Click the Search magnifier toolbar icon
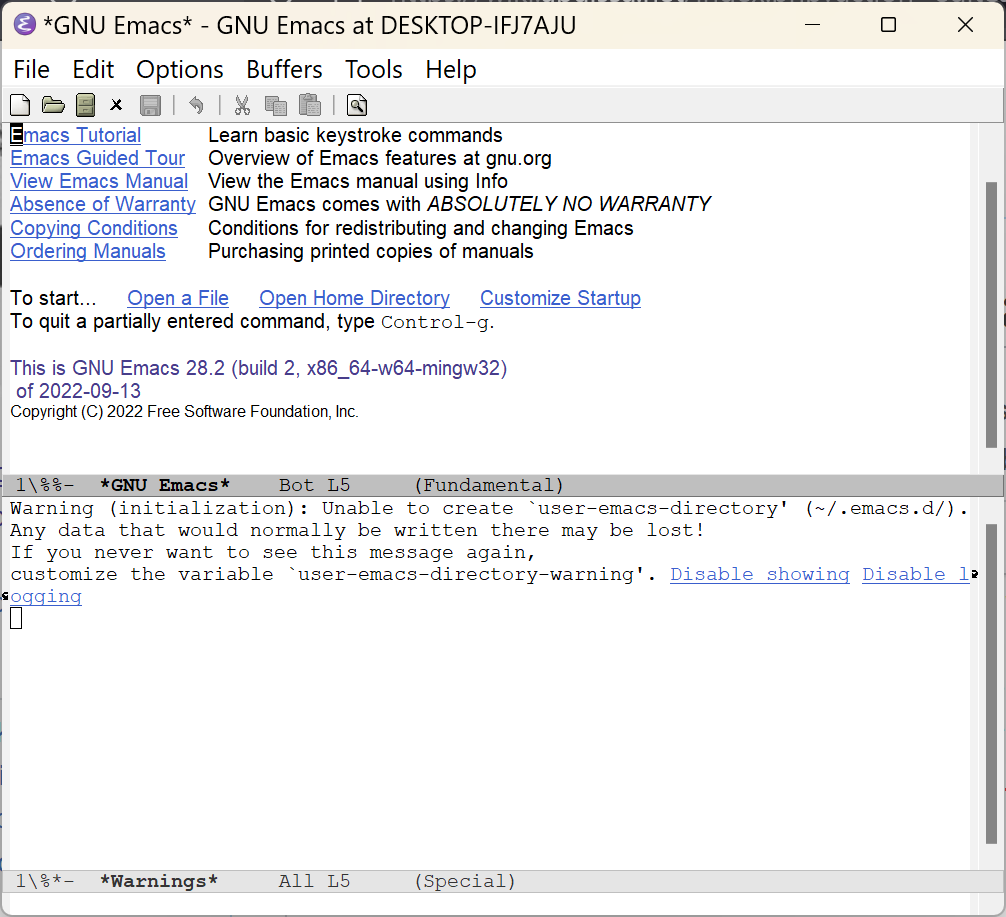 357,105
